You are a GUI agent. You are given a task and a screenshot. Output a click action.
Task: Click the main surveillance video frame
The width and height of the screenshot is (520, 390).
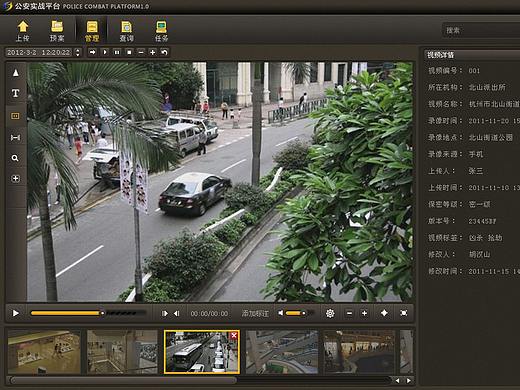click(220, 182)
